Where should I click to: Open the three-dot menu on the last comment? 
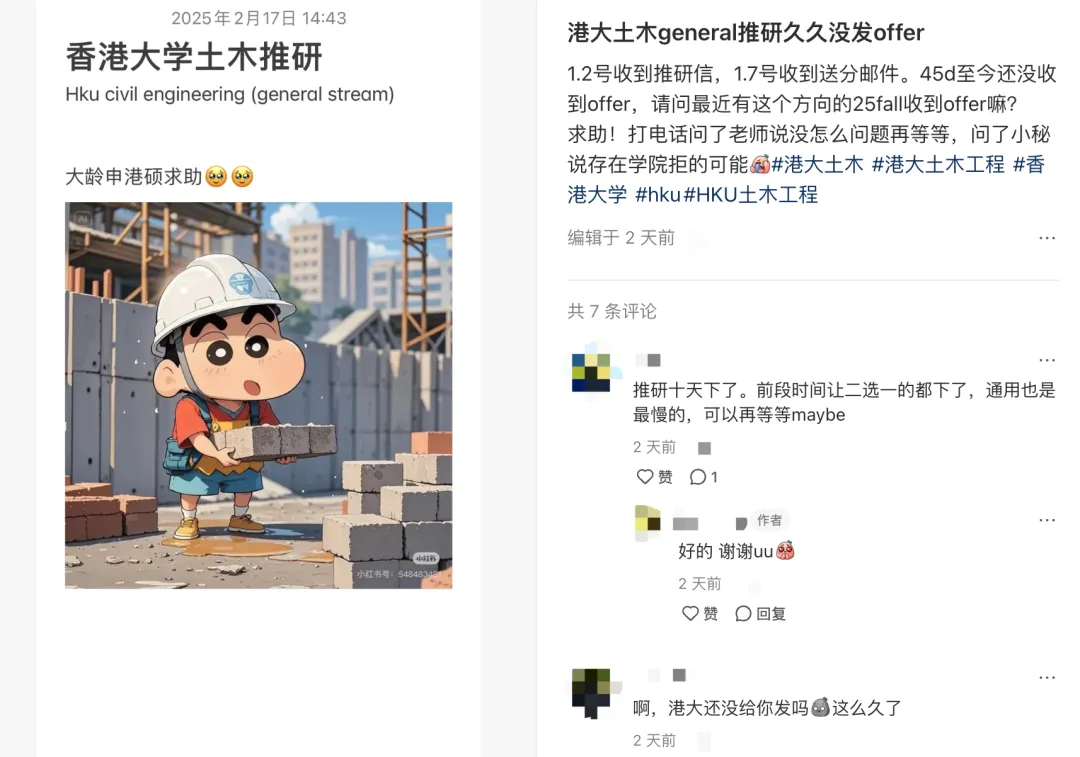[1047, 677]
